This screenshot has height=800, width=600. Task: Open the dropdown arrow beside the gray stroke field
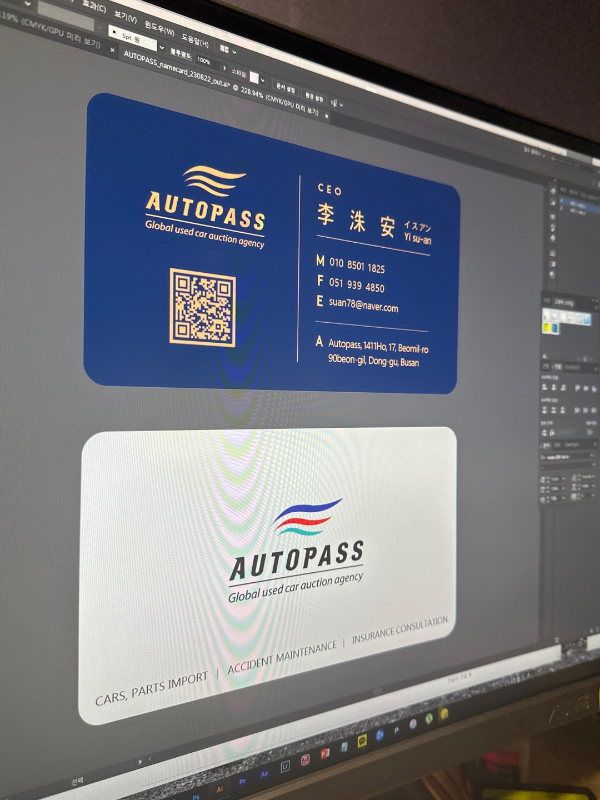coord(99,28)
